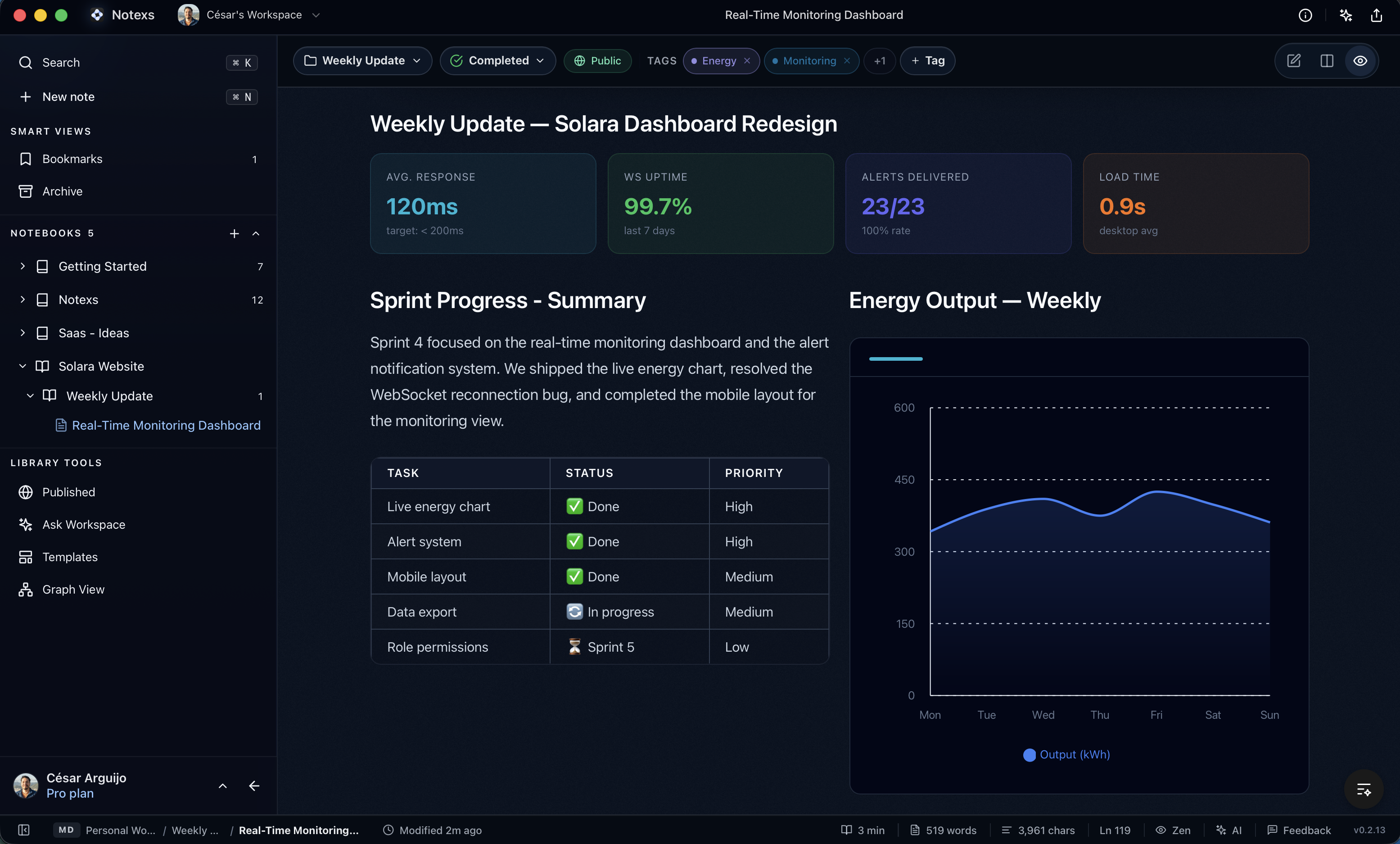Open César's Workspace switcher dropdown
The image size is (1400, 844).
click(249, 15)
